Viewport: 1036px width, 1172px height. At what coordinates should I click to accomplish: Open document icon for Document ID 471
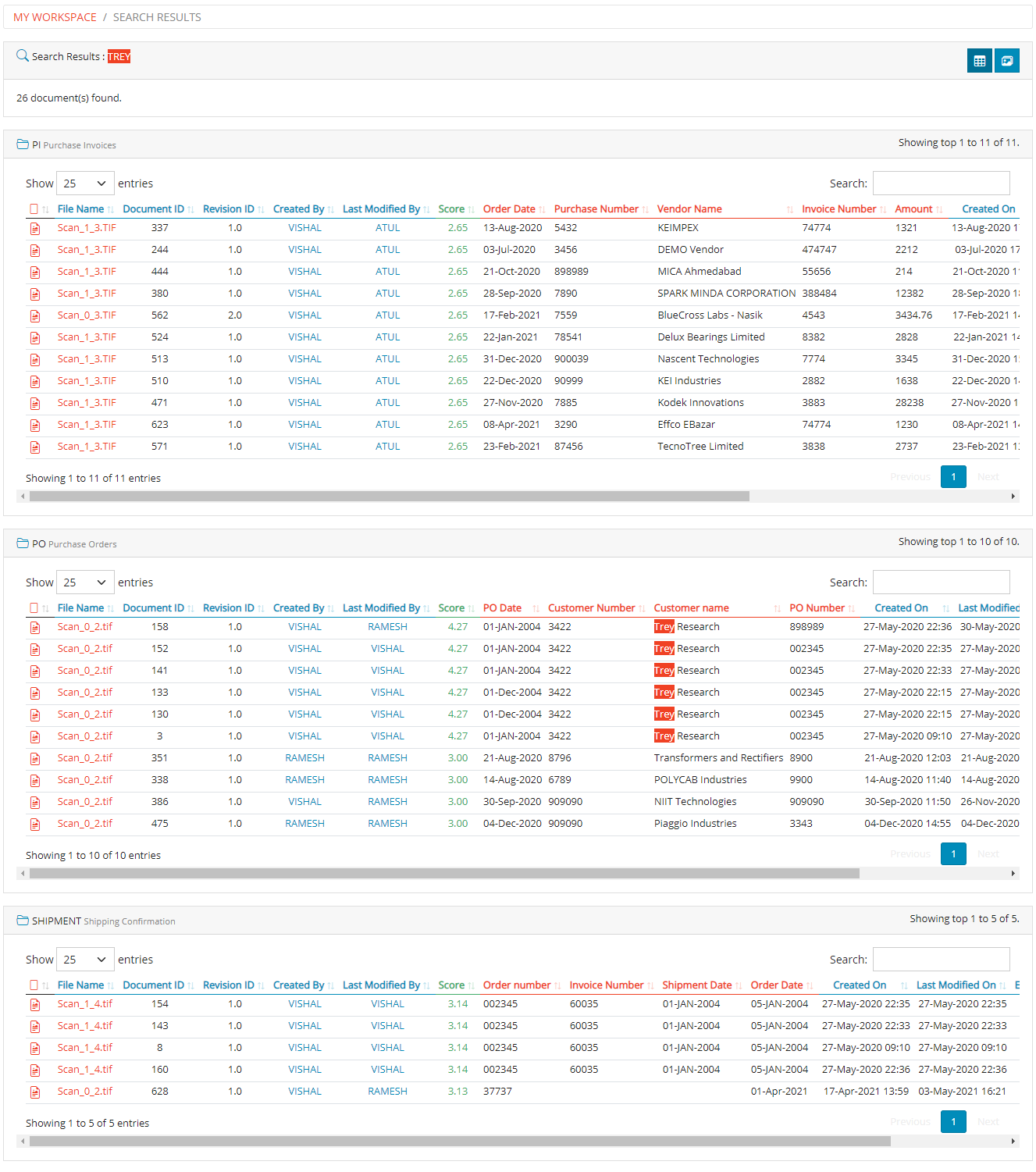[35, 404]
